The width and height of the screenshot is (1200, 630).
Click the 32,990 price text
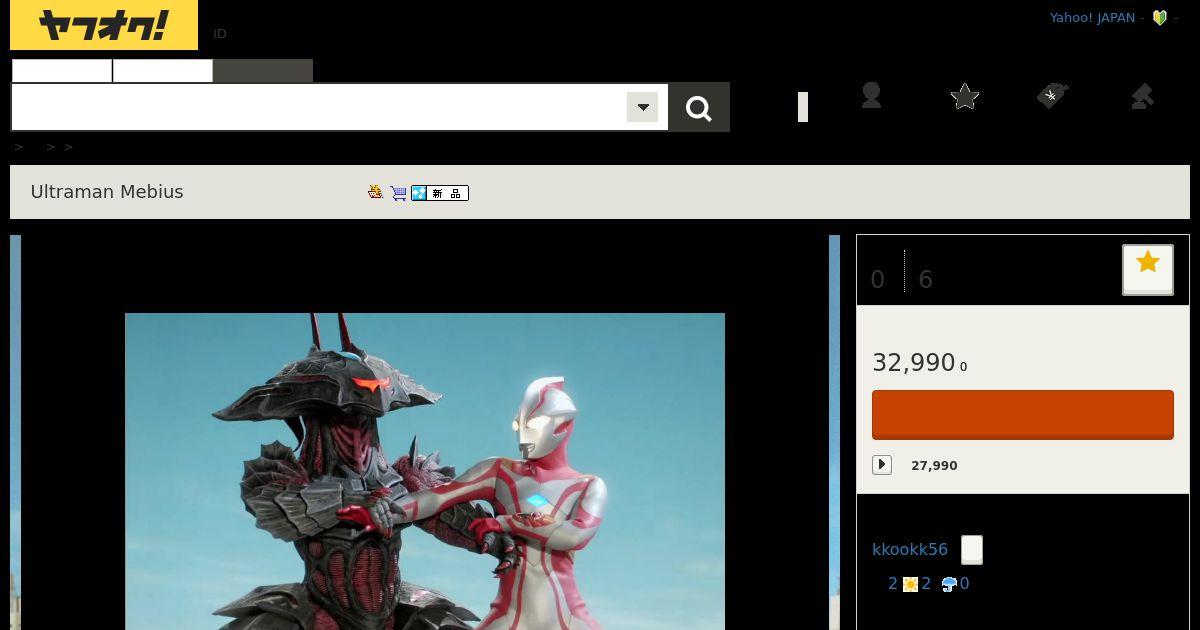914,362
